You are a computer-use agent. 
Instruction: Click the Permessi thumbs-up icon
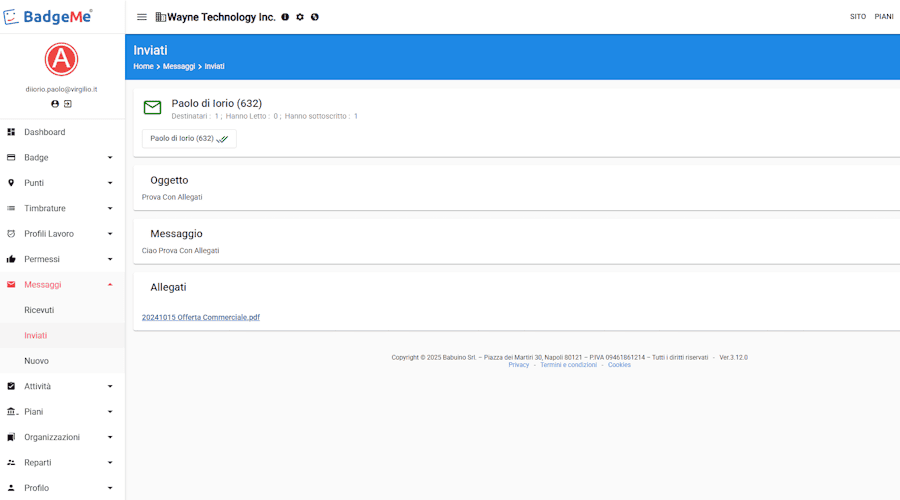(x=11, y=259)
